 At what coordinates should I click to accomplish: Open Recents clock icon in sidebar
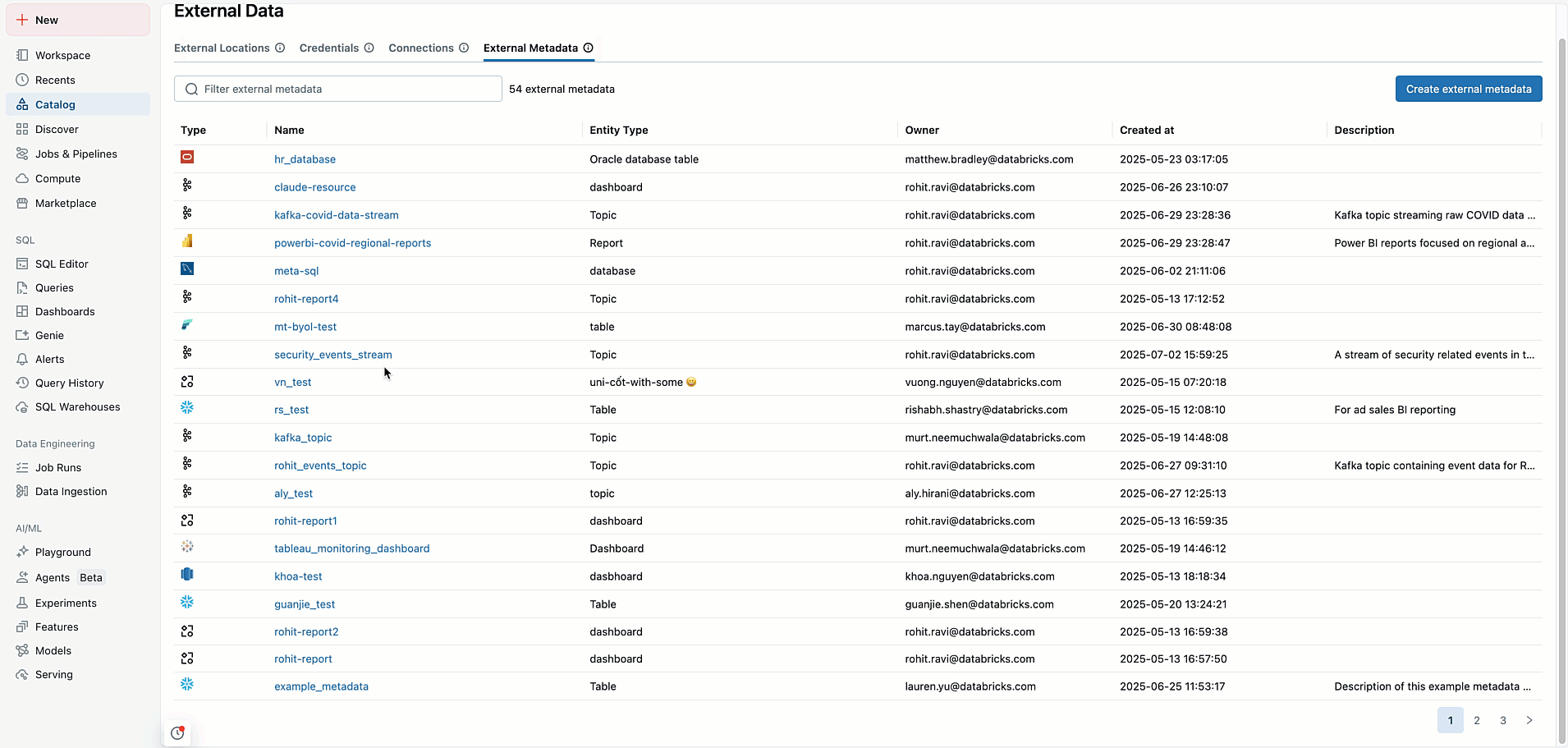click(x=22, y=80)
